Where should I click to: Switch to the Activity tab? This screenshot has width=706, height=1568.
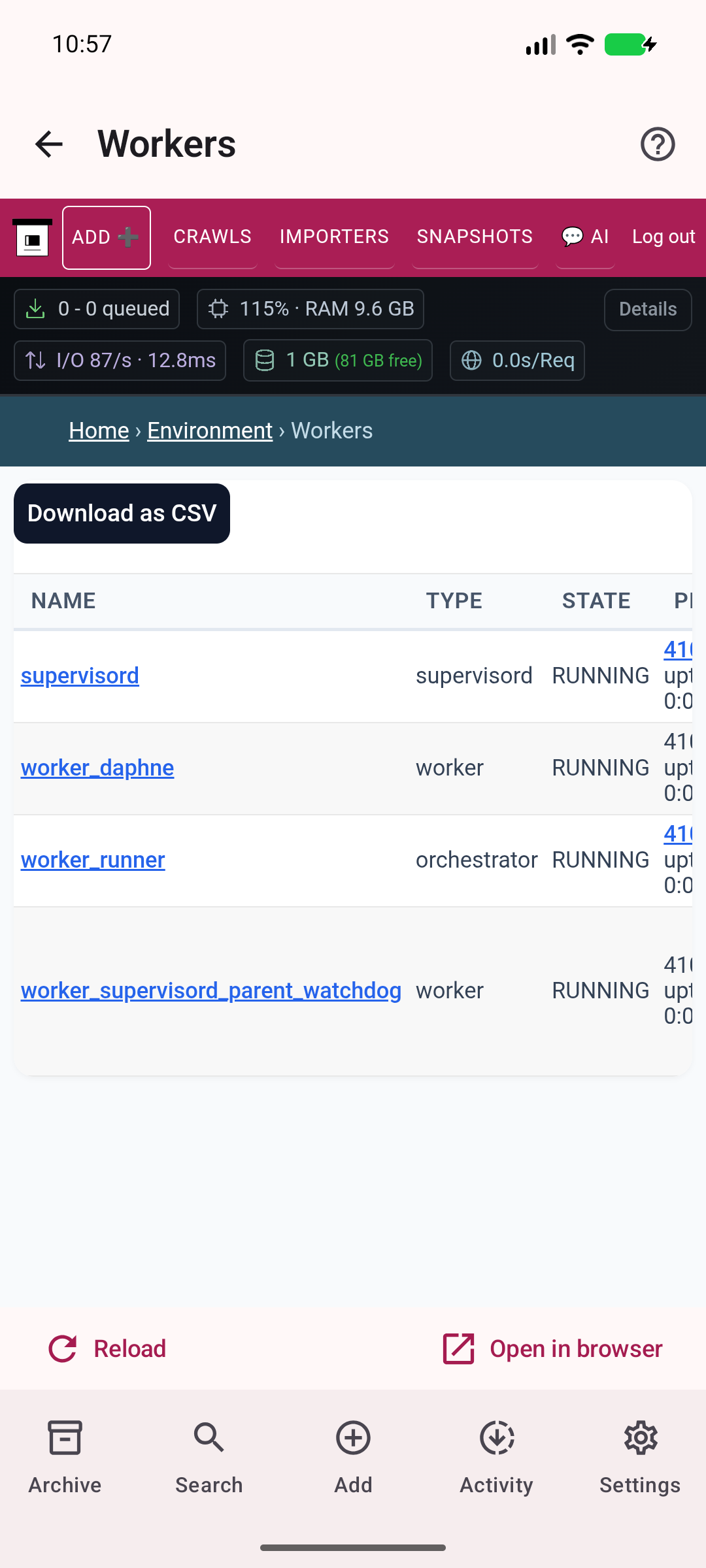(x=497, y=1458)
